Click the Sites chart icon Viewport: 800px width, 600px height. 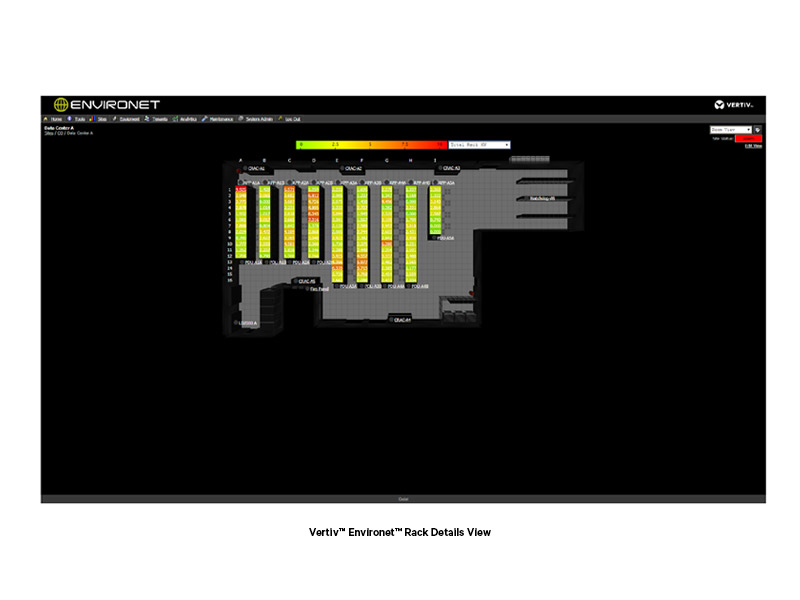point(93,119)
